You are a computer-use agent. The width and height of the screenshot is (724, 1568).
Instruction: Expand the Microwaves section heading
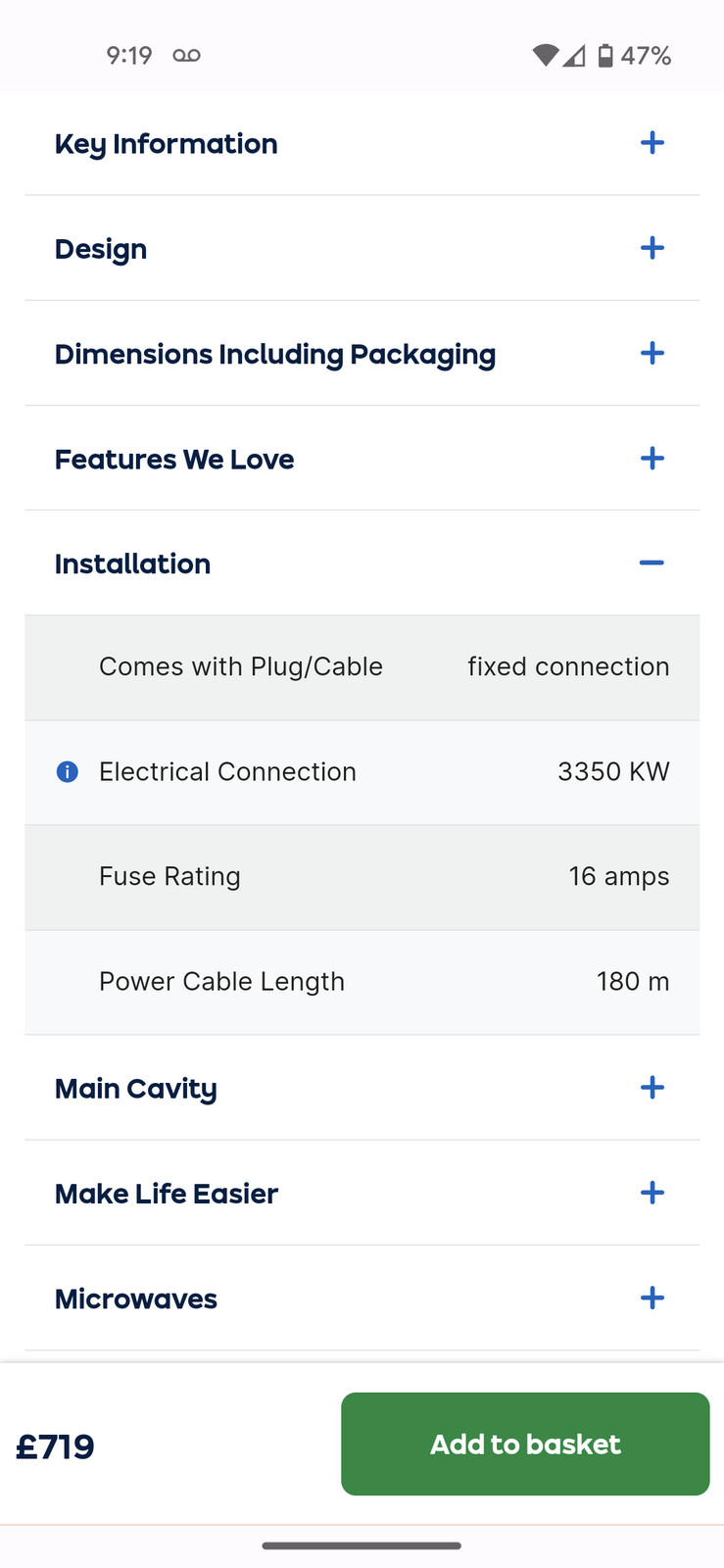tap(136, 1298)
